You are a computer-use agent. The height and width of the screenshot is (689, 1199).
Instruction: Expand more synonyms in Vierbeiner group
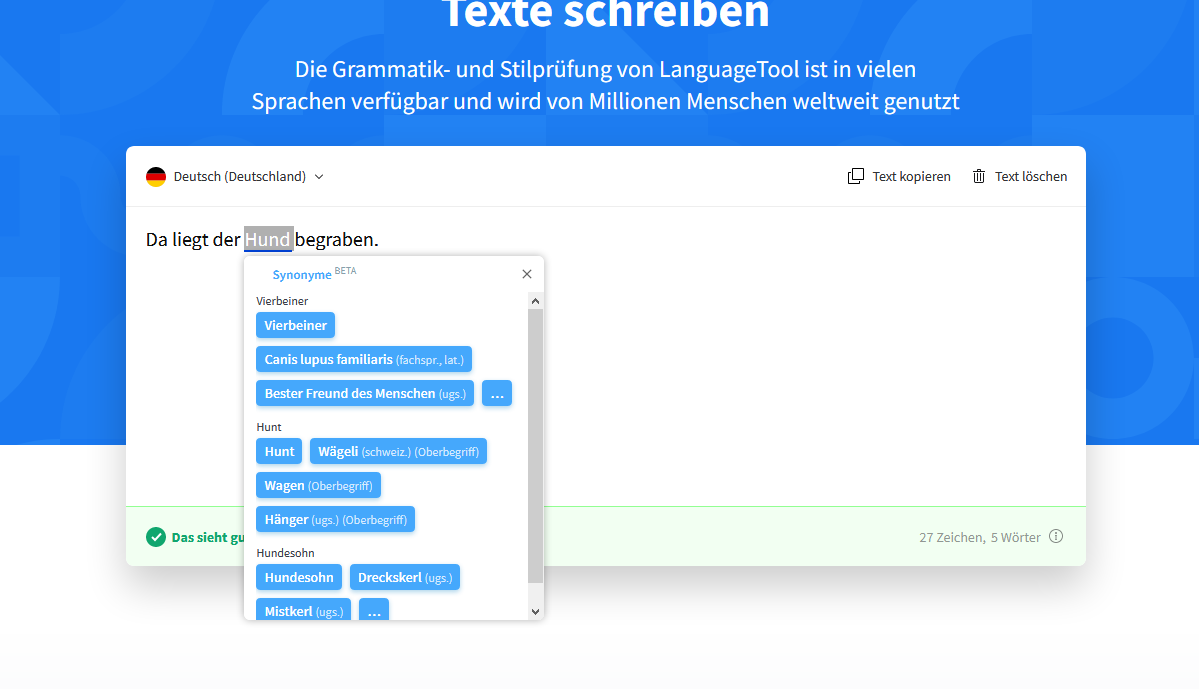tap(497, 393)
